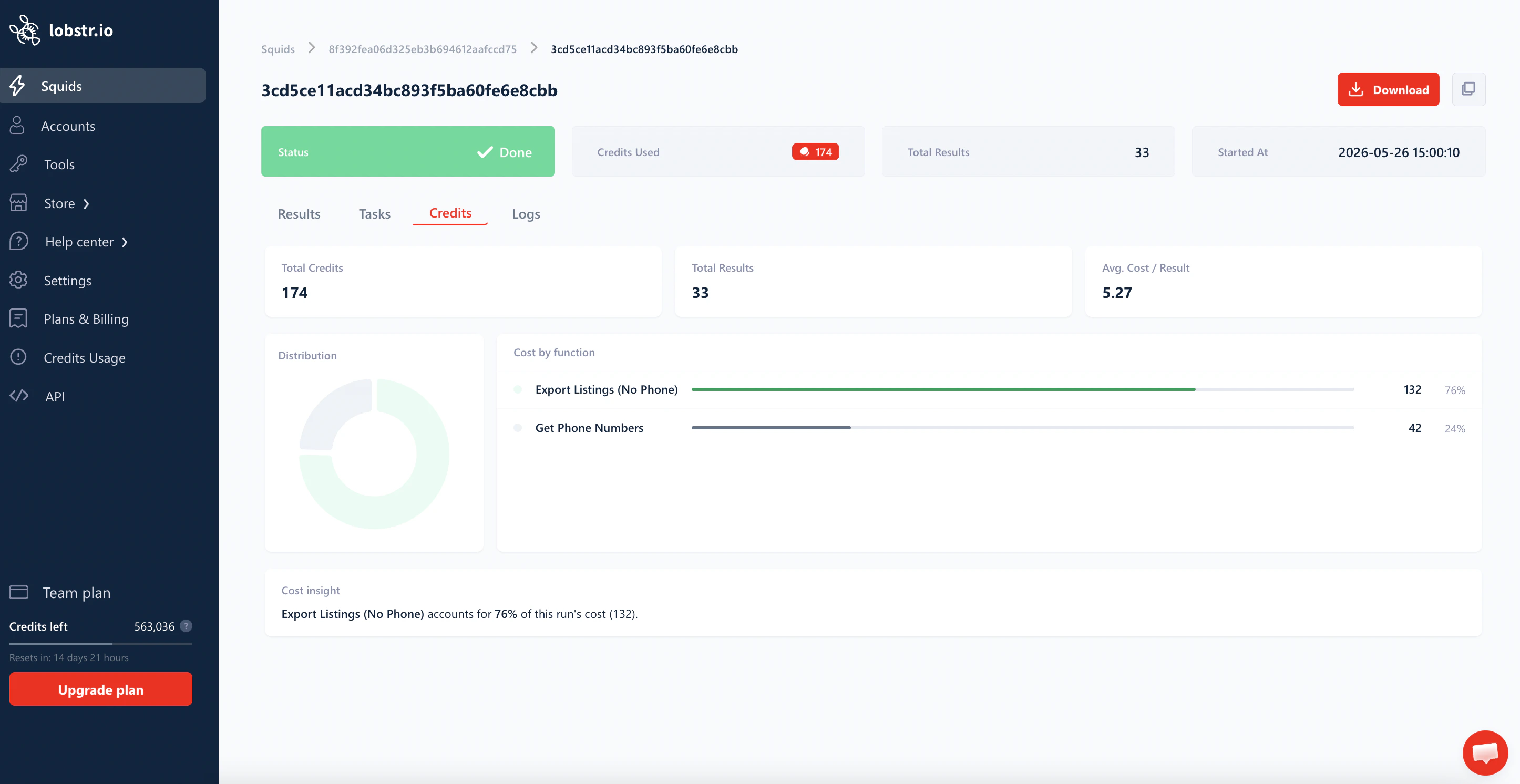Click the Settings gear icon
The height and width of the screenshot is (784, 1520).
(x=18, y=280)
